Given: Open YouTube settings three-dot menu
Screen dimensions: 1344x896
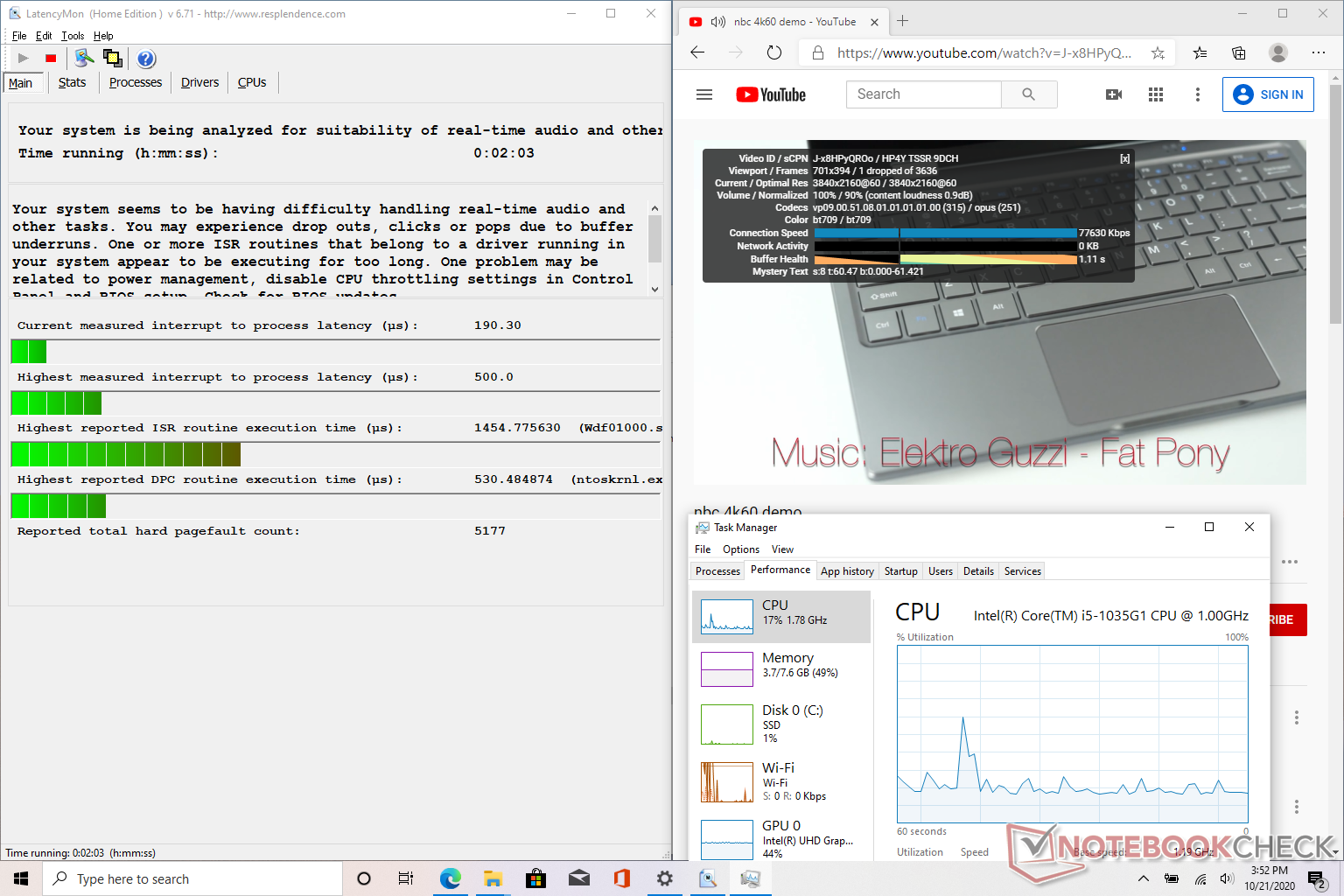Looking at the screenshot, I should tap(1197, 94).
